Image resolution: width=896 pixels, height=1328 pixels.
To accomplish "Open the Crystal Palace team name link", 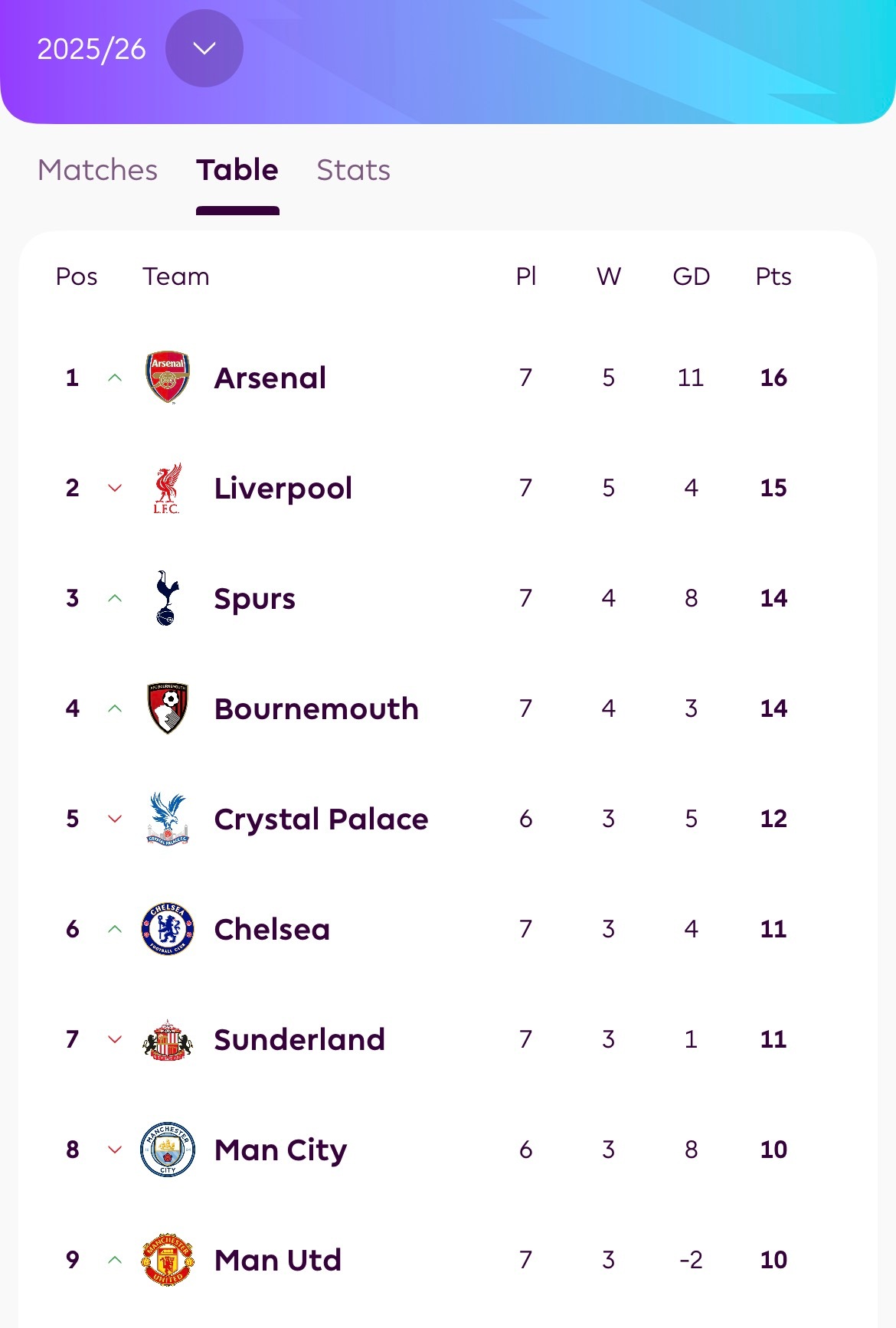I will (321, 819).
